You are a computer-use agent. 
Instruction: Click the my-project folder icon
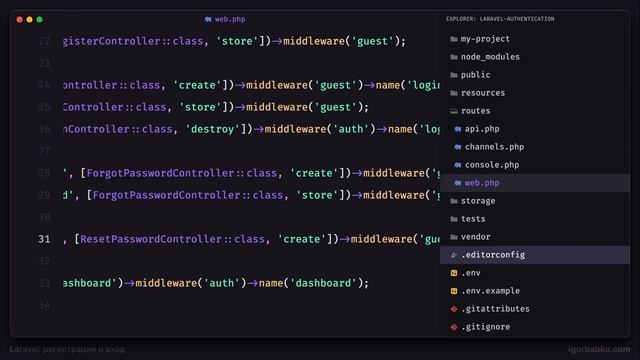[454, 39]
